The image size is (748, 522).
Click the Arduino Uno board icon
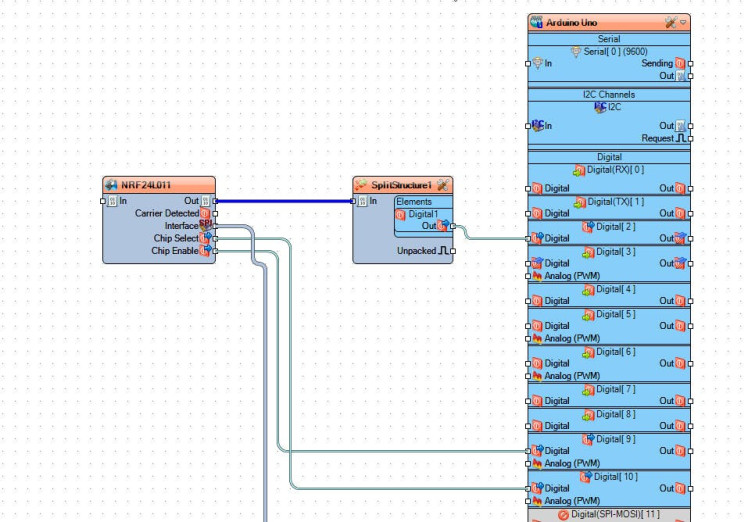[537, 22]
